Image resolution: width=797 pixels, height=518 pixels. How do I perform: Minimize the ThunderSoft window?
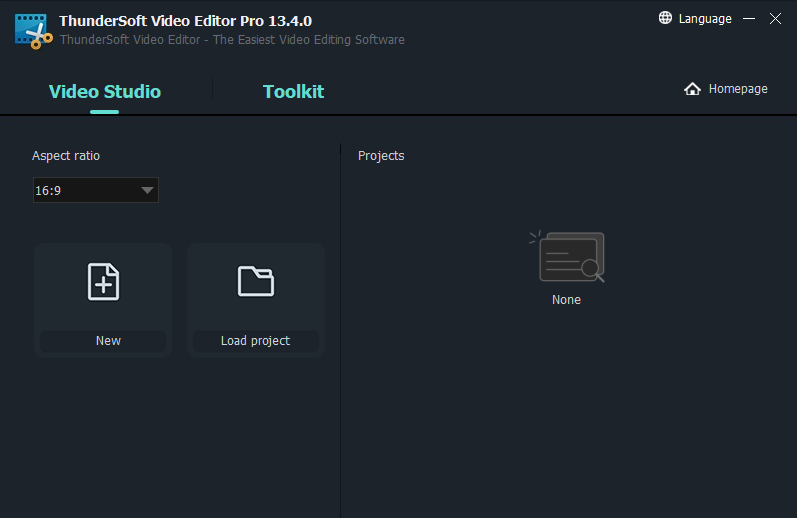click(x=749, y=19)
